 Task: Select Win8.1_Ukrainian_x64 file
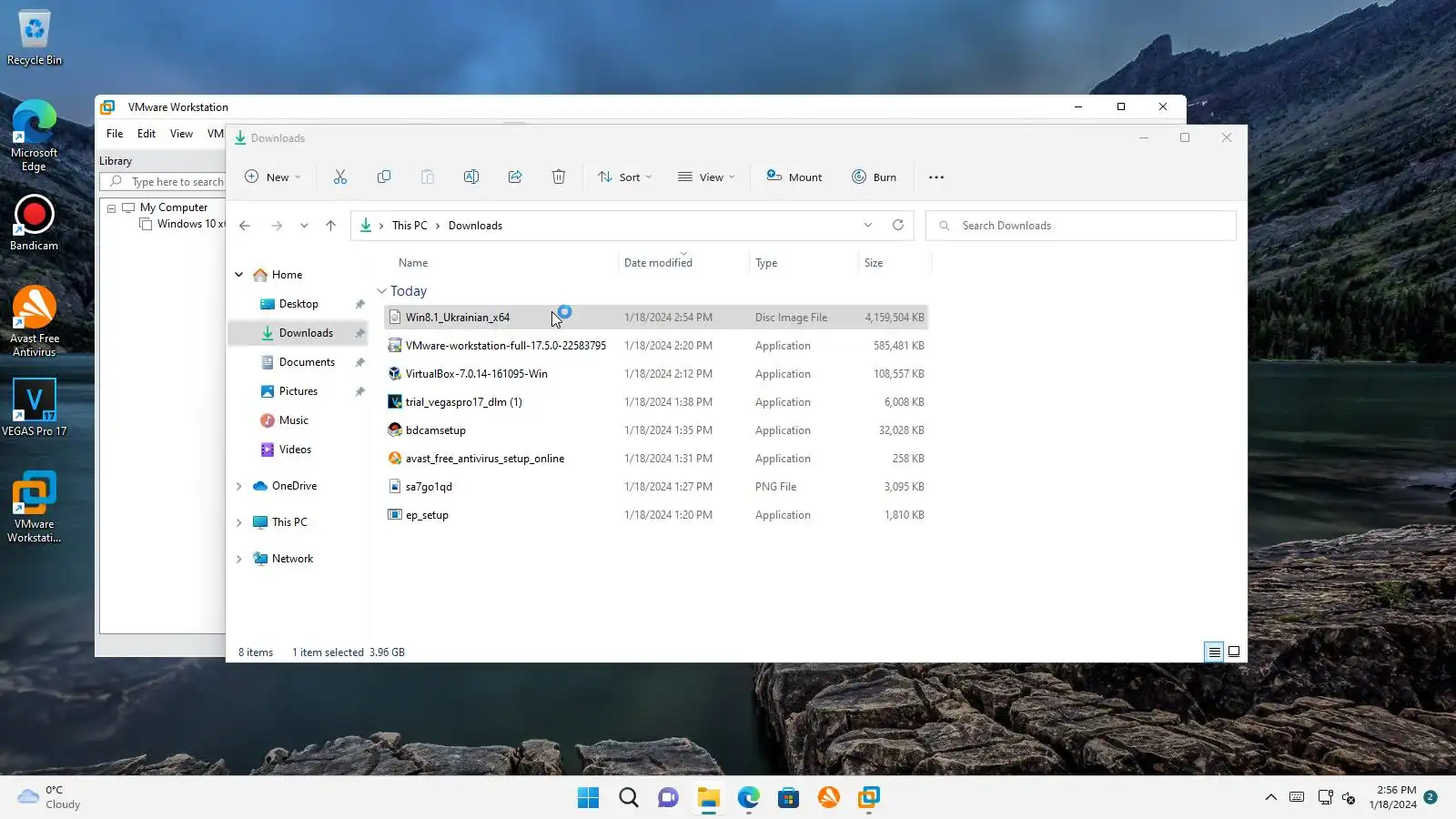click(x=655, y=318)
